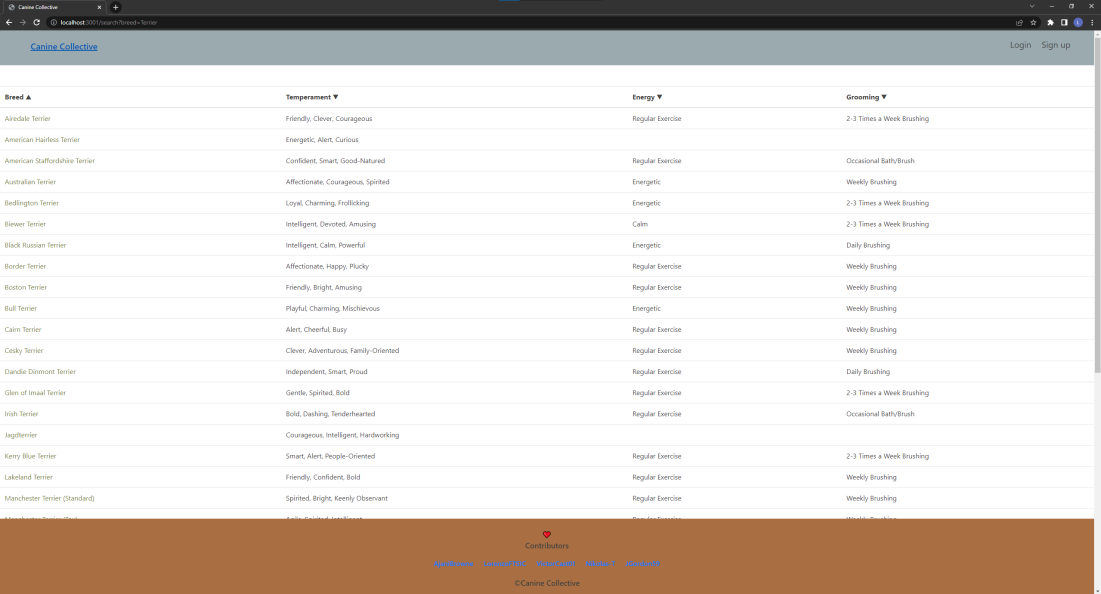The height and width of the screenshot is (594, 1101).
Task: Open the three-dot browser menu icon
Action: [1092, 22]
